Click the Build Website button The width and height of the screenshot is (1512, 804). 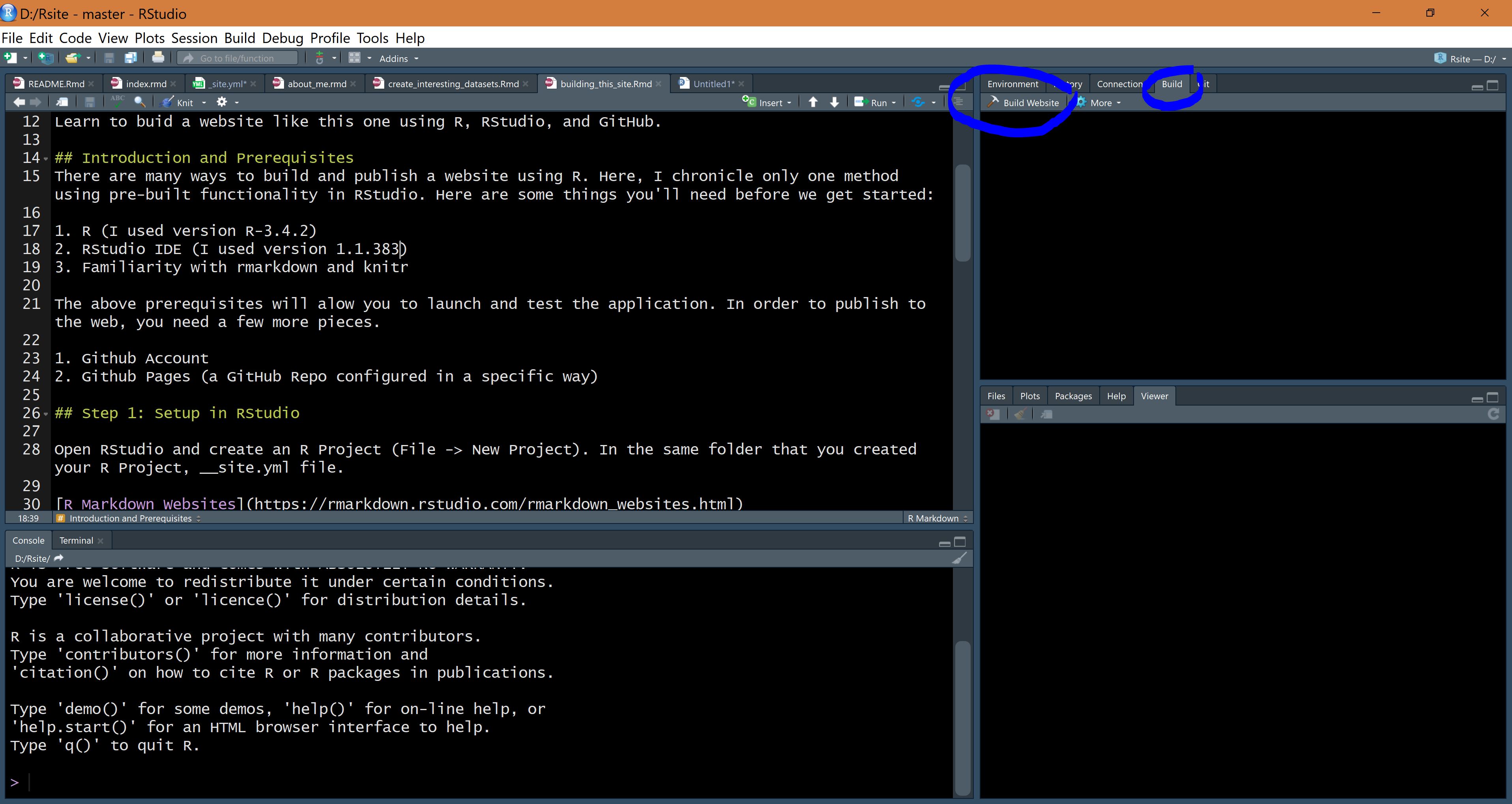(1024, 103)
